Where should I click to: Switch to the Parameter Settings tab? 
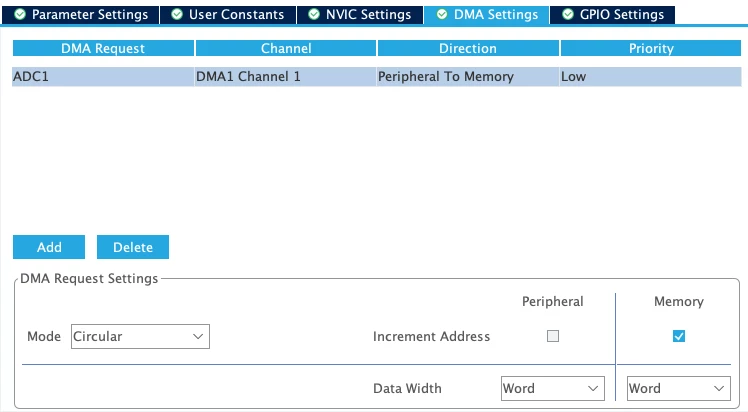pyautogui.click(x=81, y=15)
